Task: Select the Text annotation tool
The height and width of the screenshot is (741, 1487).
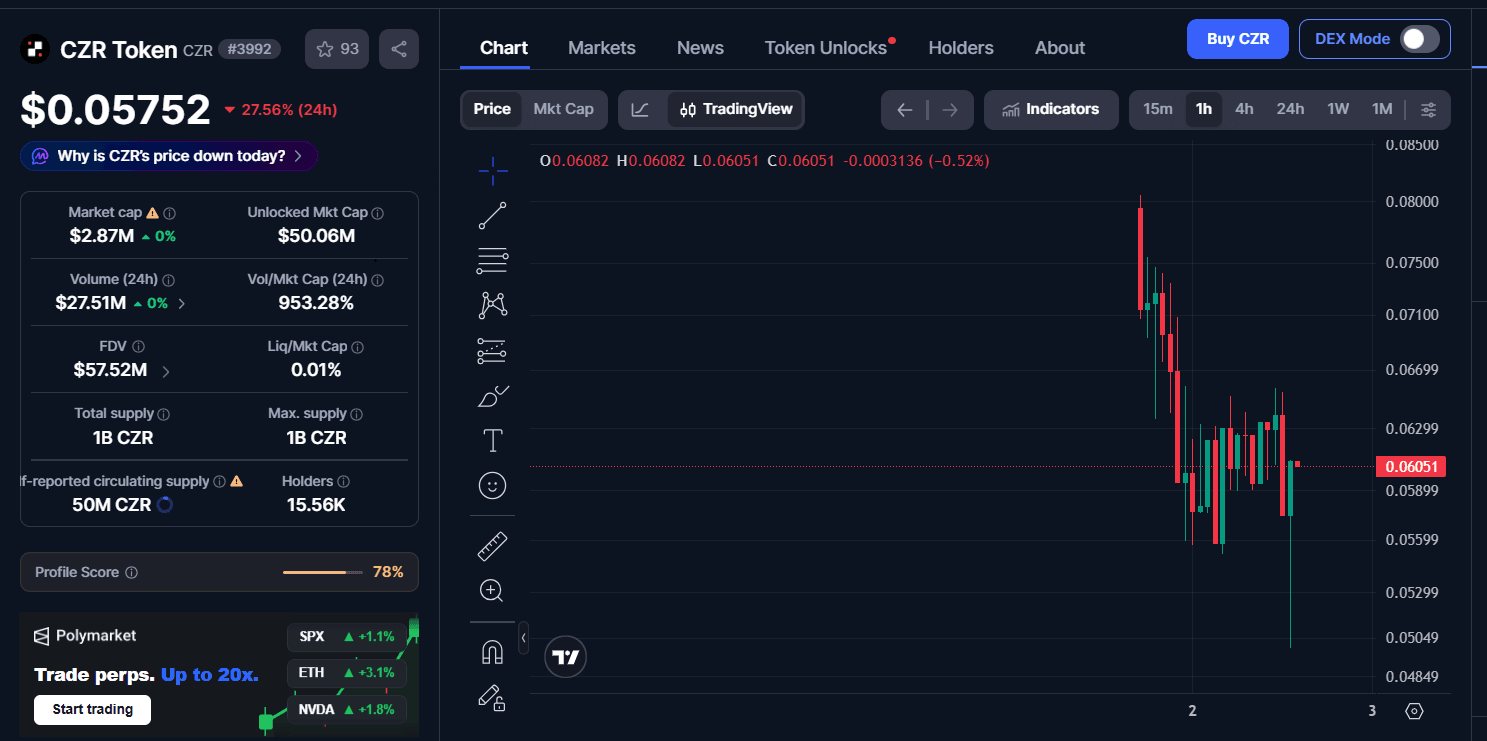Action: [492, 441]
